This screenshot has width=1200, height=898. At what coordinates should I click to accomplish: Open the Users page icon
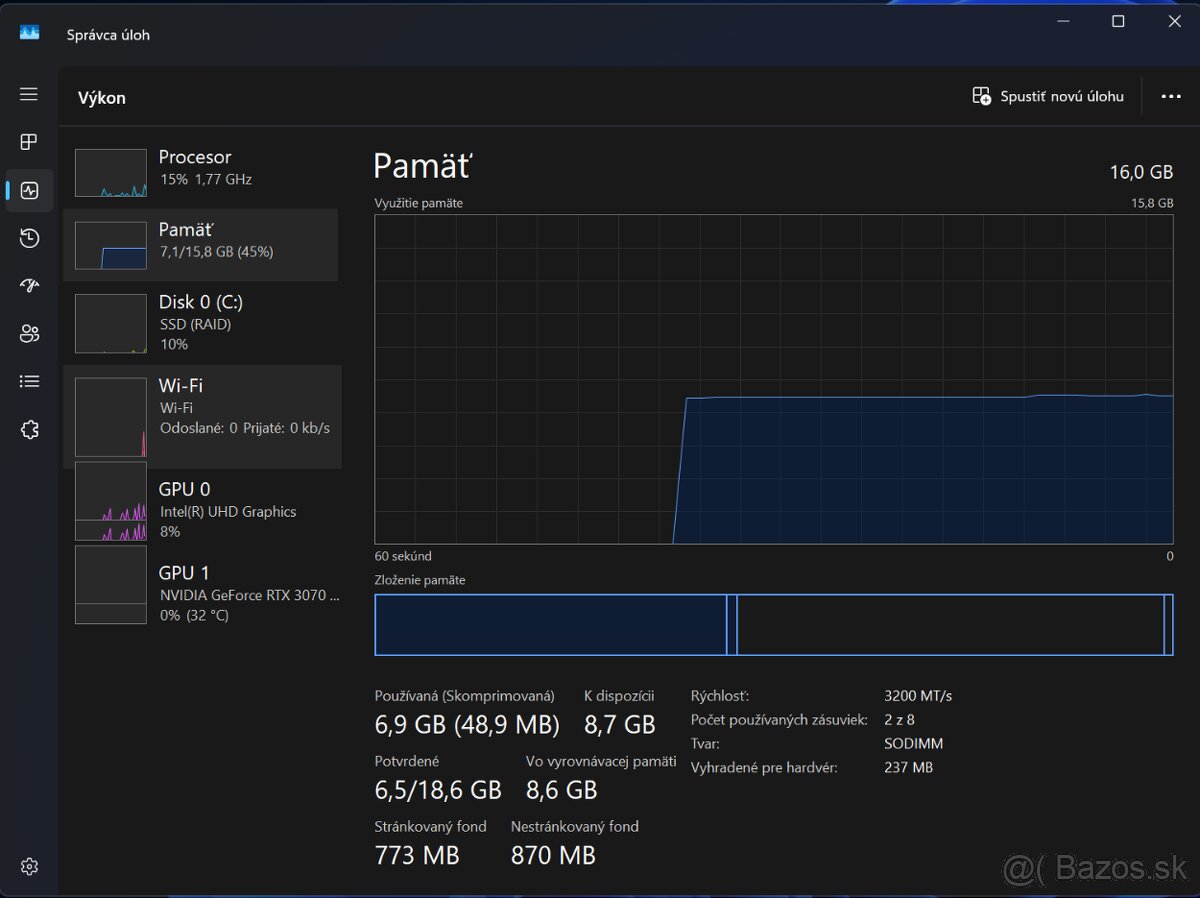point(29,334)
